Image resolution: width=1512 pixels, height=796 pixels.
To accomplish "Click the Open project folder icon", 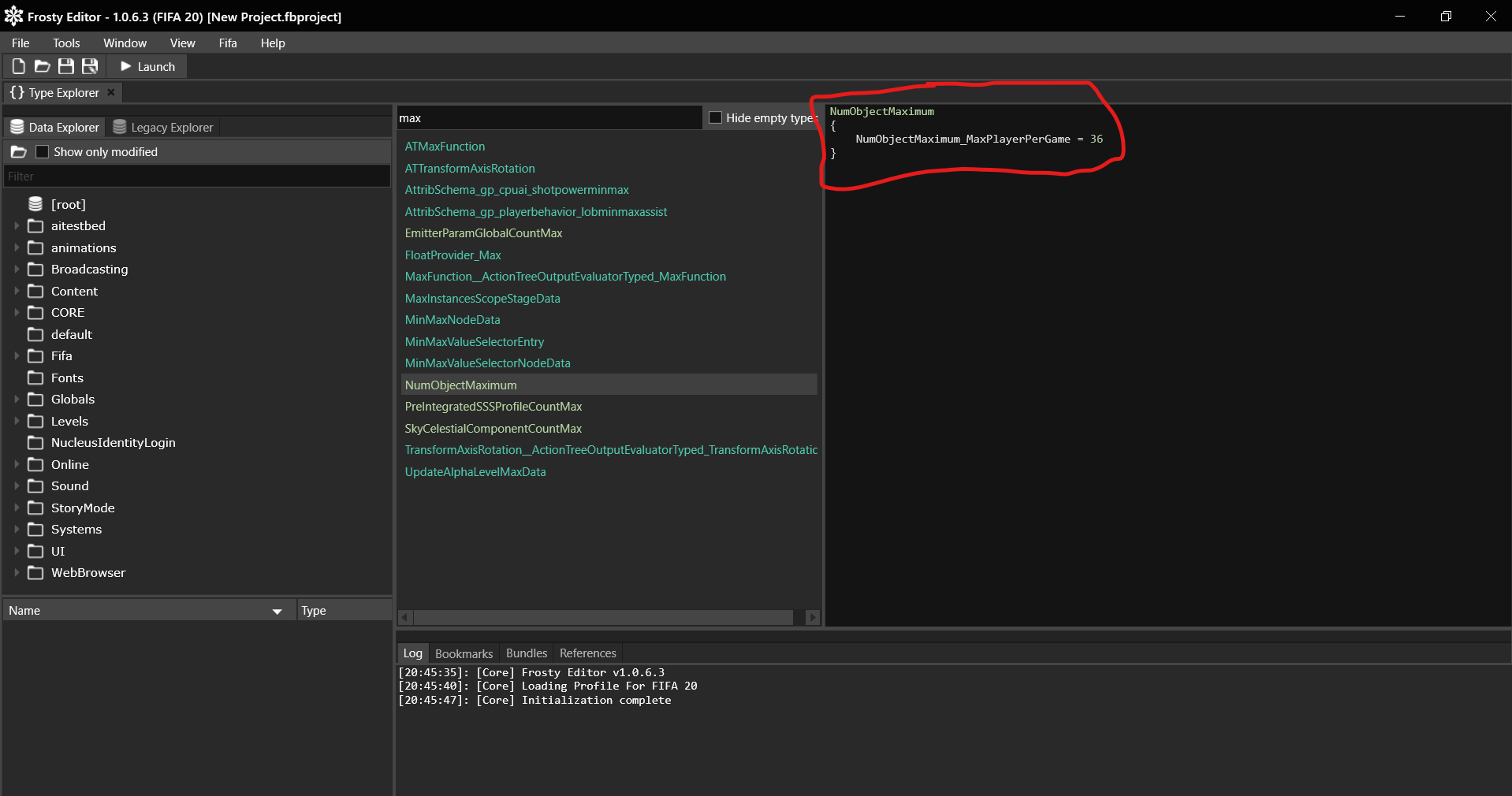I will tap(43, 67).
